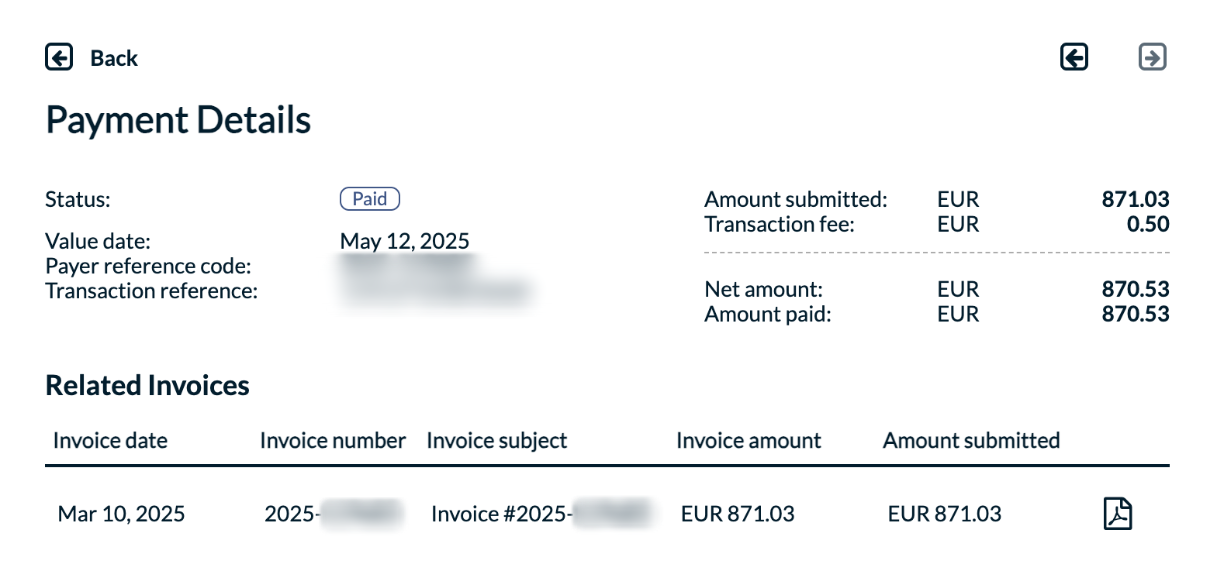1224x578 pixels.
Task: Click the Invoice subject column header
Action: coord(496,440)
